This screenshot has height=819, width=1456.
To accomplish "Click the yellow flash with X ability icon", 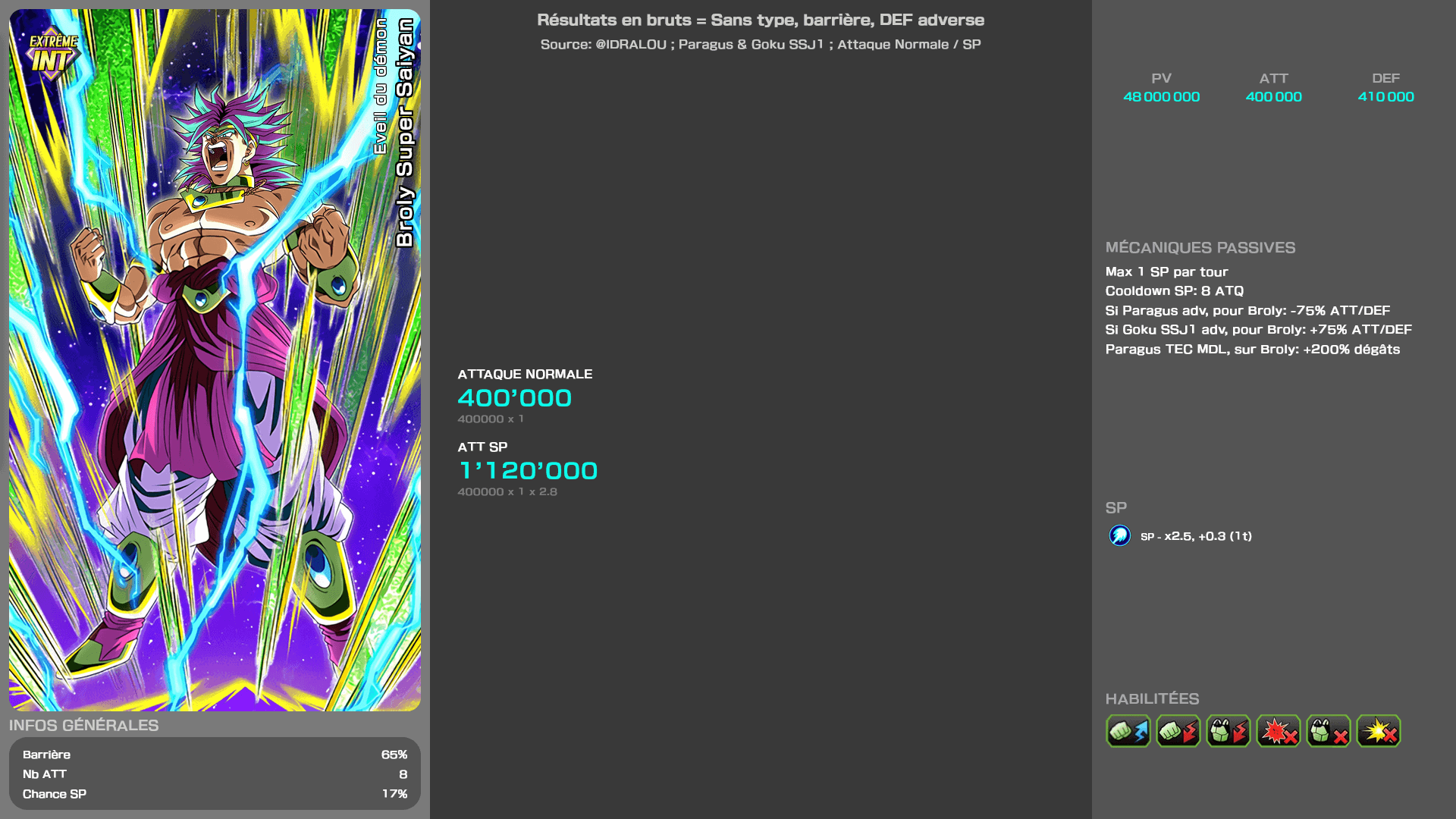I will (x=1379, y=731).
